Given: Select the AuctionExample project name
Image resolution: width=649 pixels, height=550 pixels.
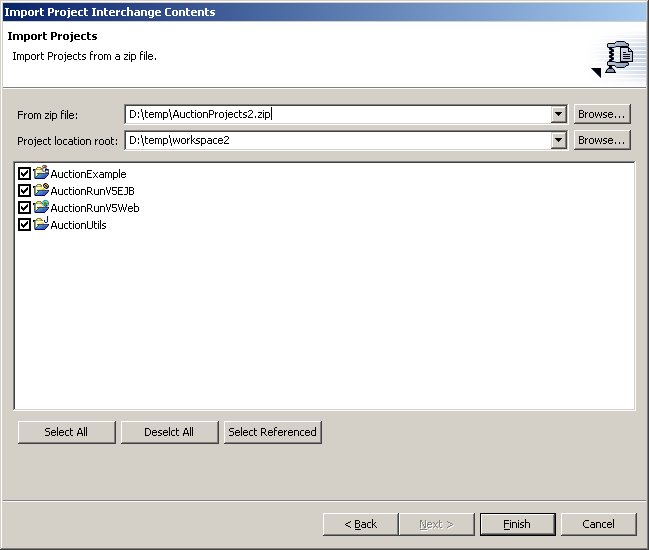Looking at the screenshot, I should [x=88, y=174].
